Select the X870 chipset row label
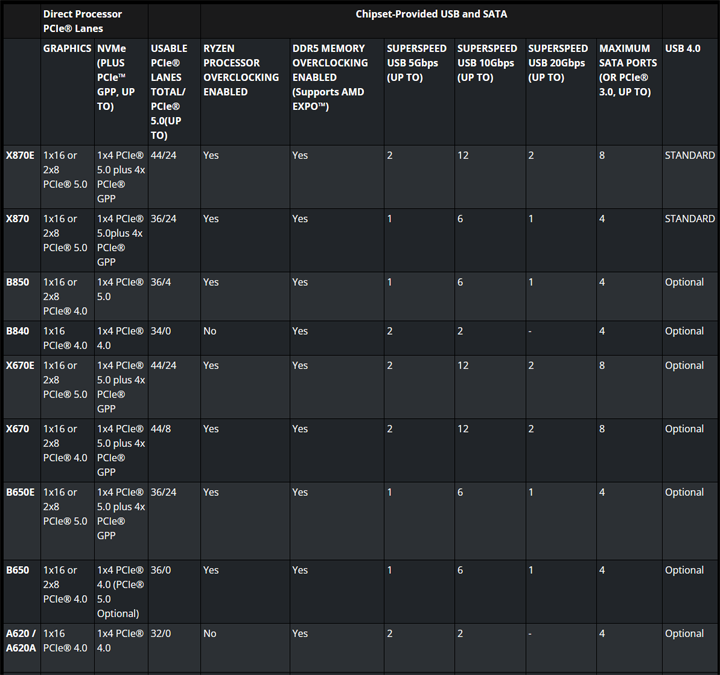Screen dimensions: 720x675 pos(18,219)
